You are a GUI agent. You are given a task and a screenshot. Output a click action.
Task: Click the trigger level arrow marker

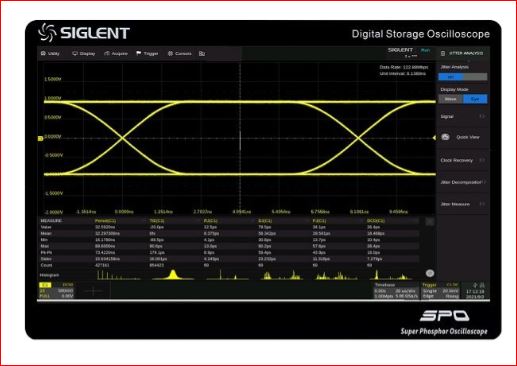point(434,137)
